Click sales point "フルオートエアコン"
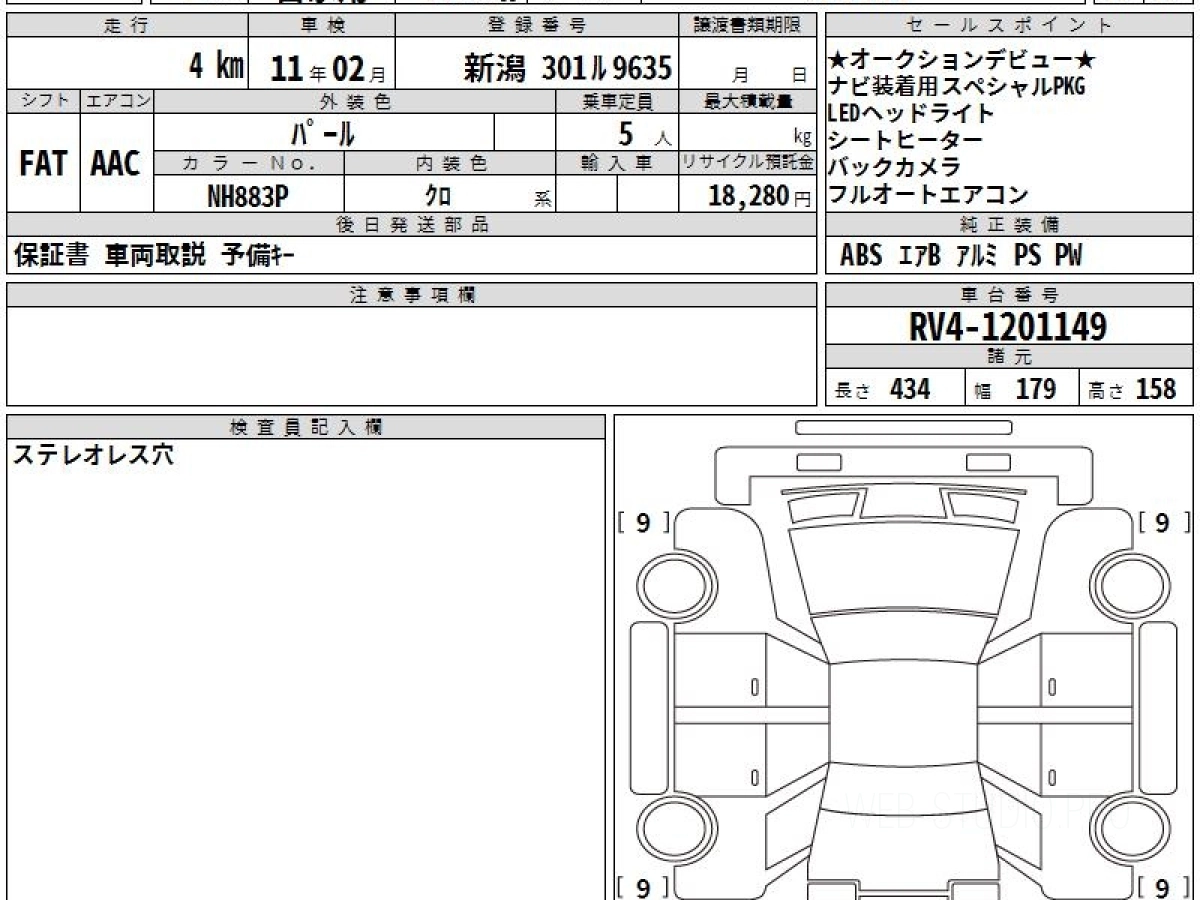 click(x=928, y=195)
